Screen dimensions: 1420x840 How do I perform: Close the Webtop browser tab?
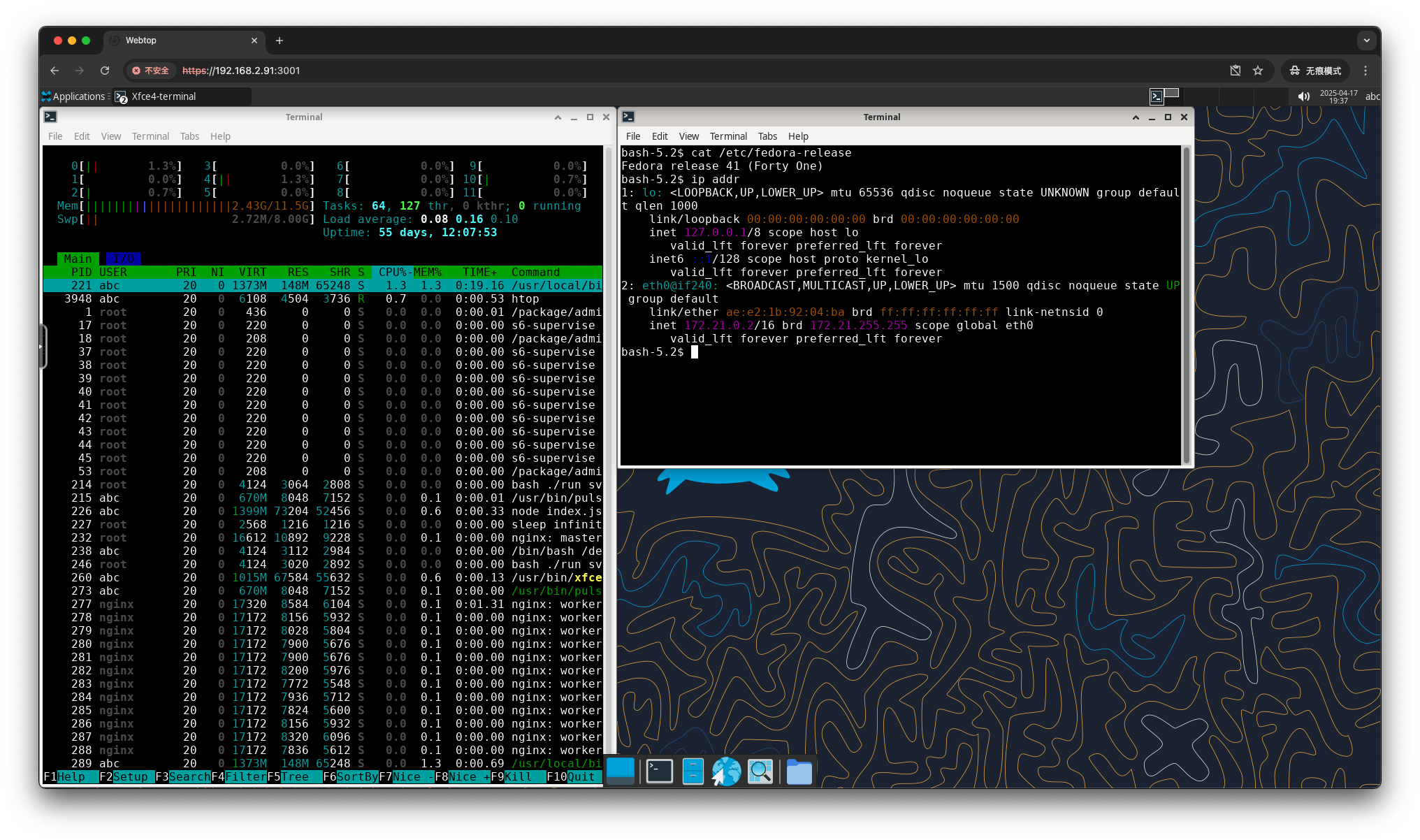[254, 41]
